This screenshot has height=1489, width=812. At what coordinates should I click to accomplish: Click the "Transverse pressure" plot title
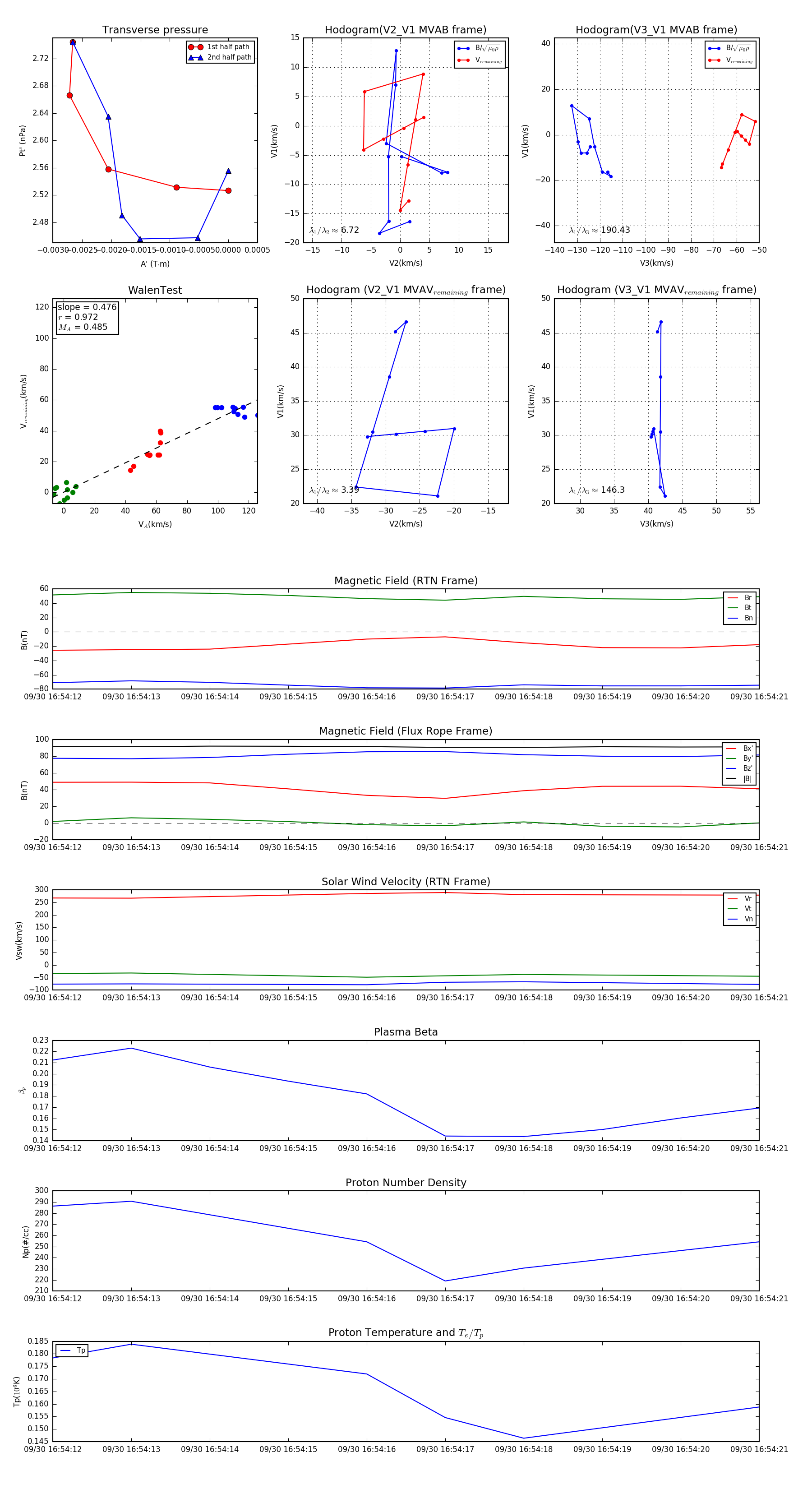(x=155, y=30)
